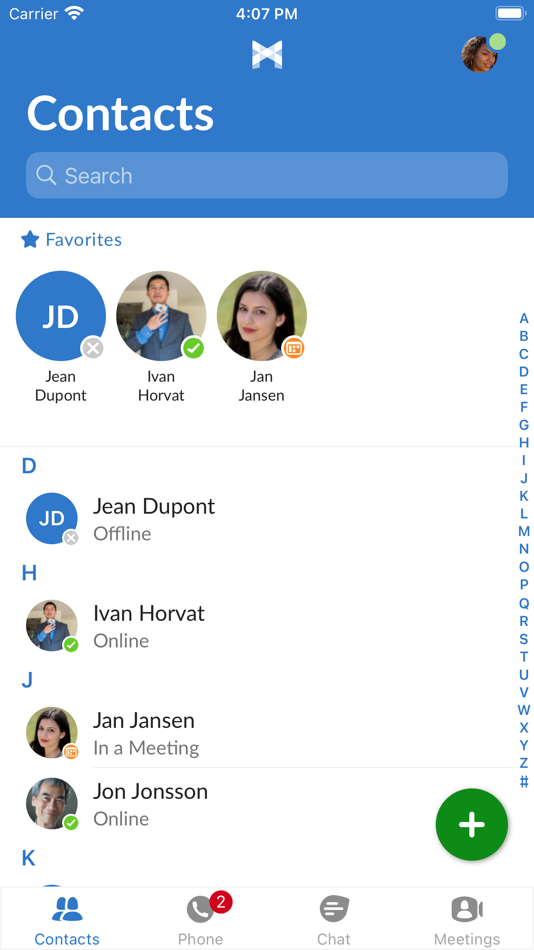Tap Jon Jonsson online badge in list
The image size is (534, 950).
pos(71,822)
